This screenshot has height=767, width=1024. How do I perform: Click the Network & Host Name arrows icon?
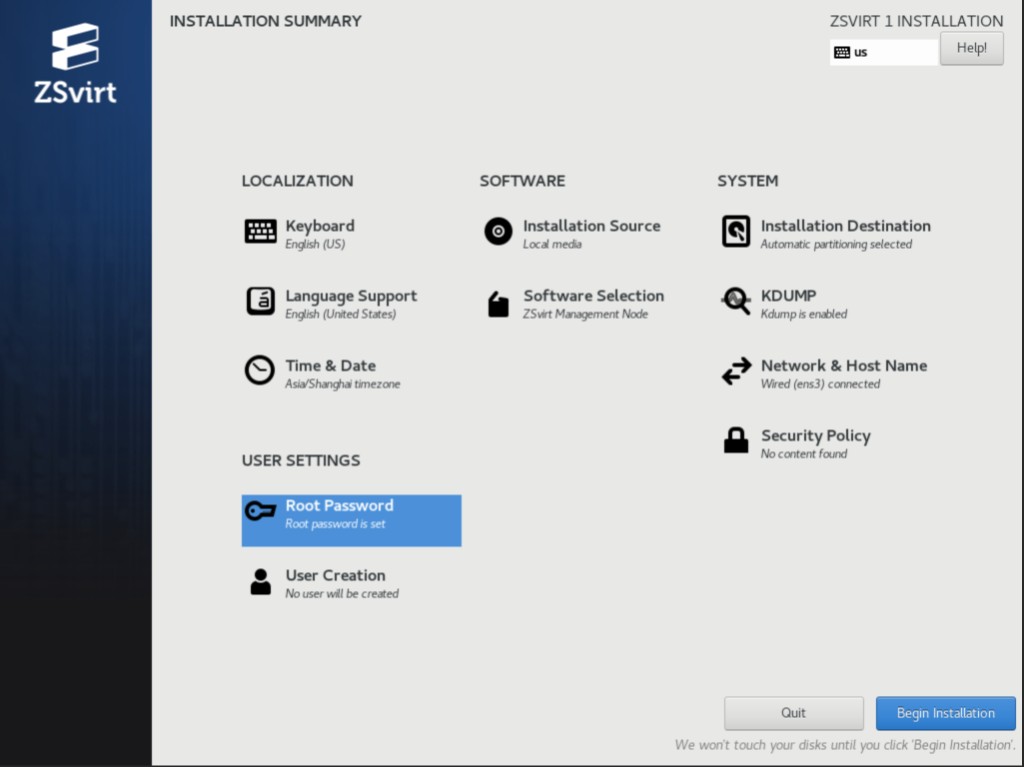pyautogui.click(x=737, y=371)
